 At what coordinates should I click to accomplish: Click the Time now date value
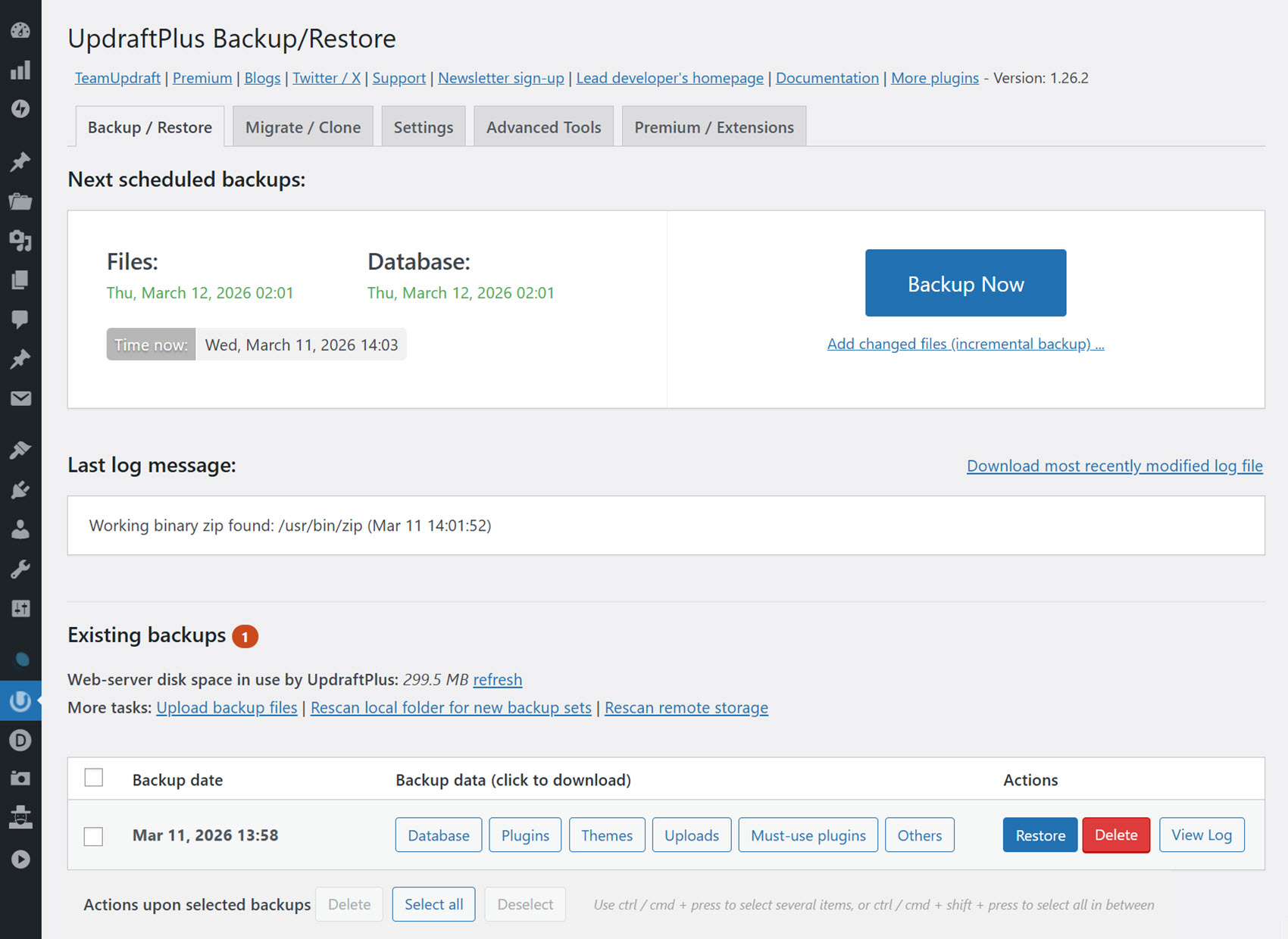[302, 345]
